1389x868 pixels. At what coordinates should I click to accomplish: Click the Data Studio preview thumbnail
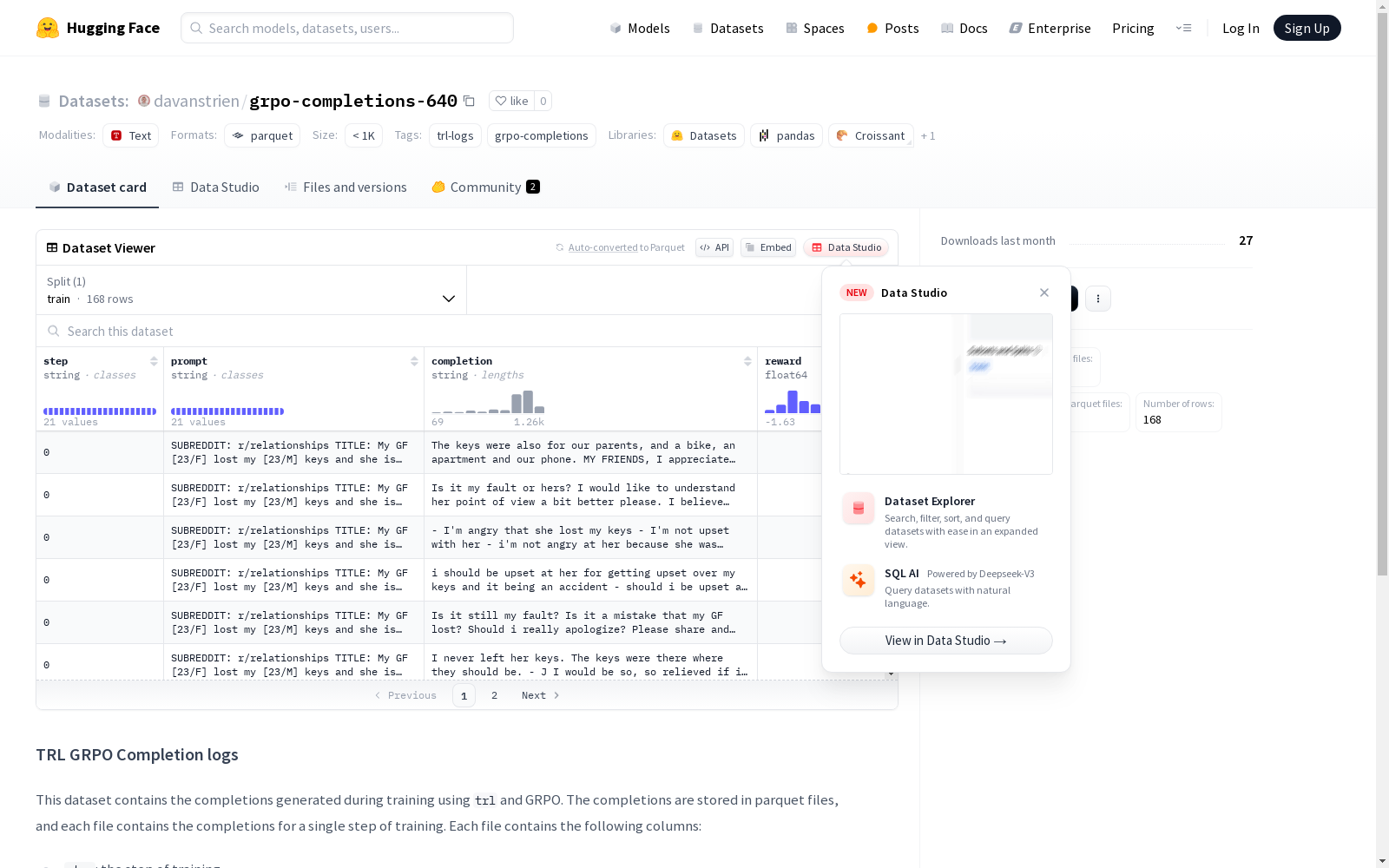[946, 394]
